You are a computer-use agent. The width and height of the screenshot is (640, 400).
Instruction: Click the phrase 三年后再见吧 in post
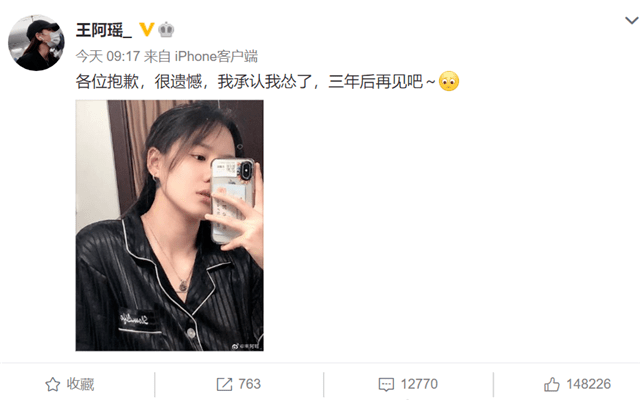tap(376, 82)
